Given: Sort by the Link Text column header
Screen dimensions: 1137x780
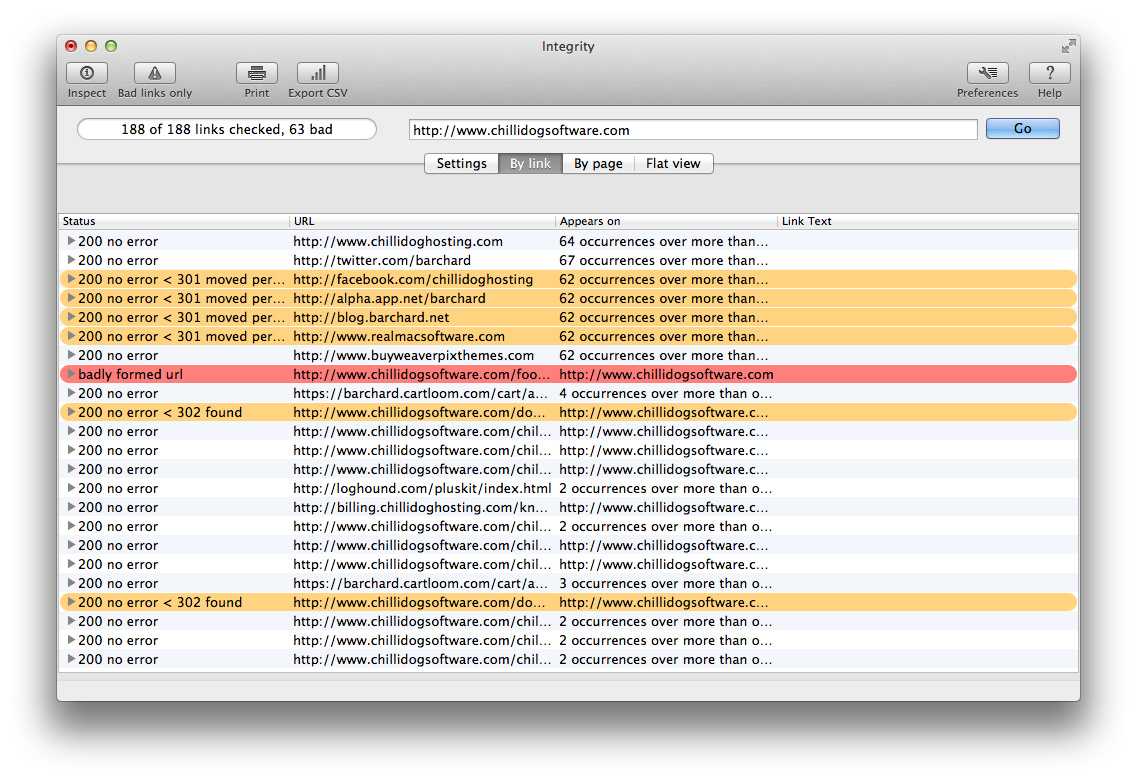Looking at the screenshot, I should point(927,221).
